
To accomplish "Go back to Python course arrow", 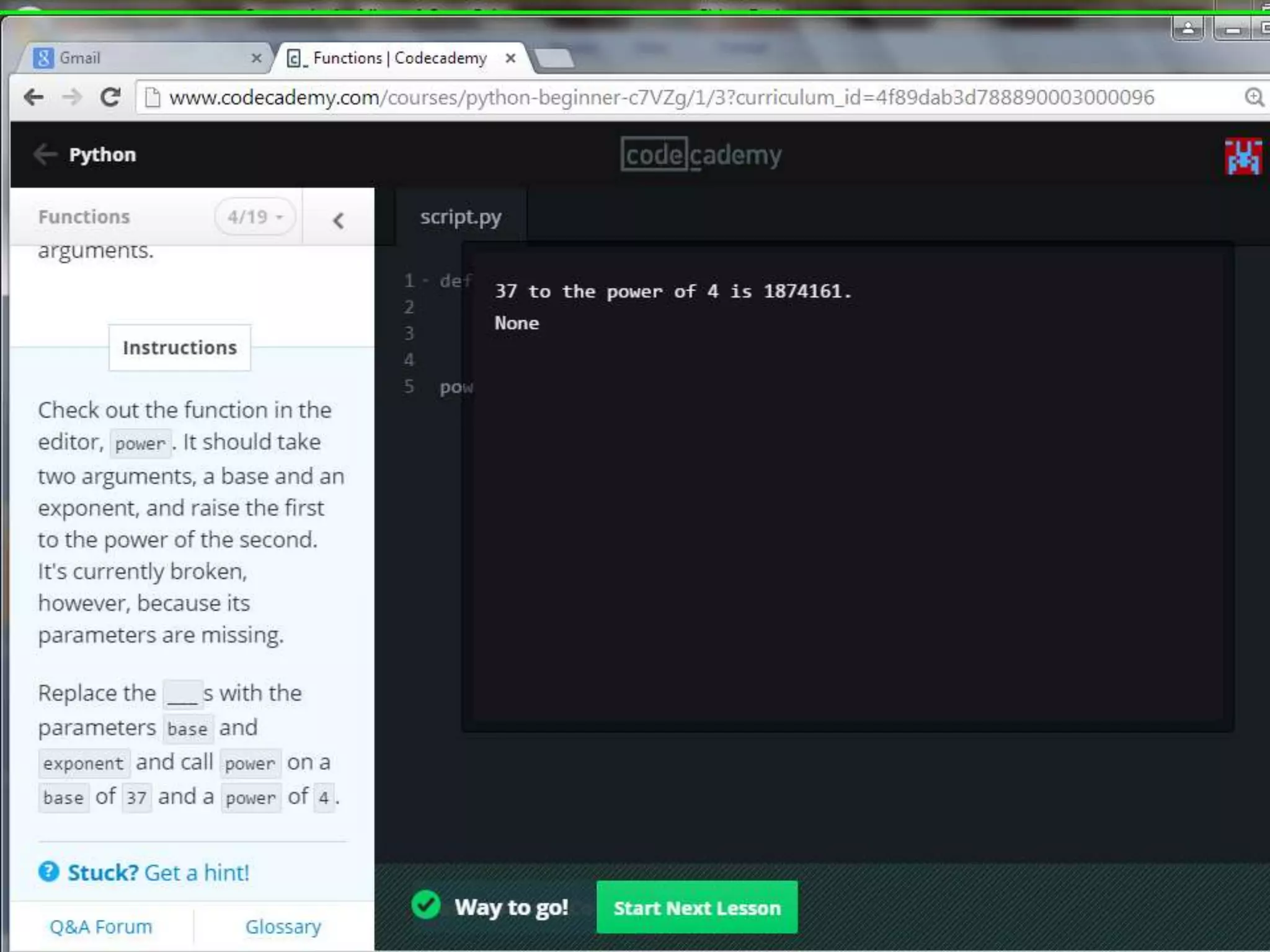I will 45,154.
